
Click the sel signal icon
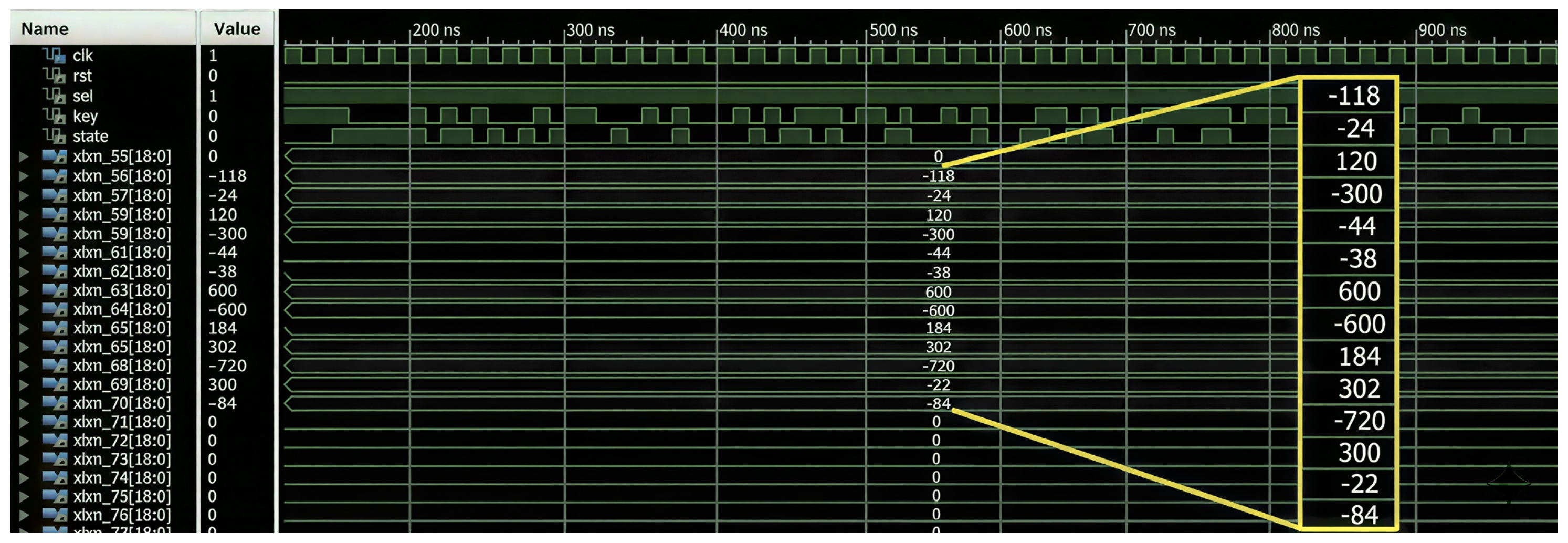pyautogui.click(x=54, y=96)
